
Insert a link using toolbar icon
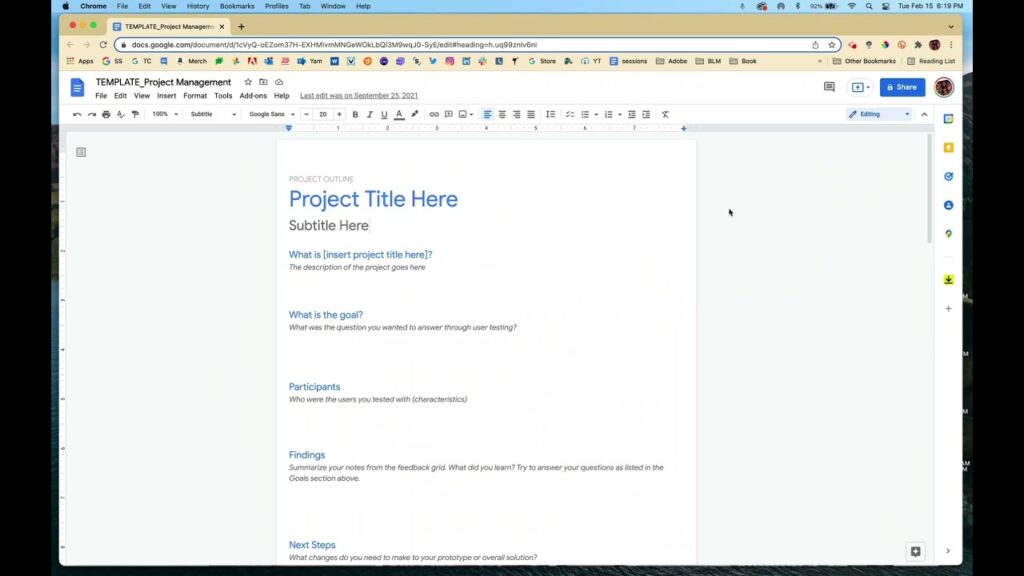434,114
